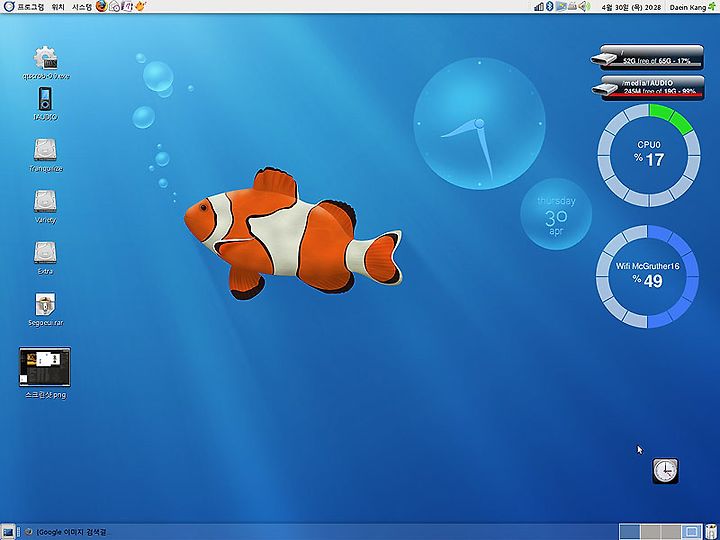Open the volume speaker control
The width and height of the screenshot is (720, 540).
pos(583,6)
